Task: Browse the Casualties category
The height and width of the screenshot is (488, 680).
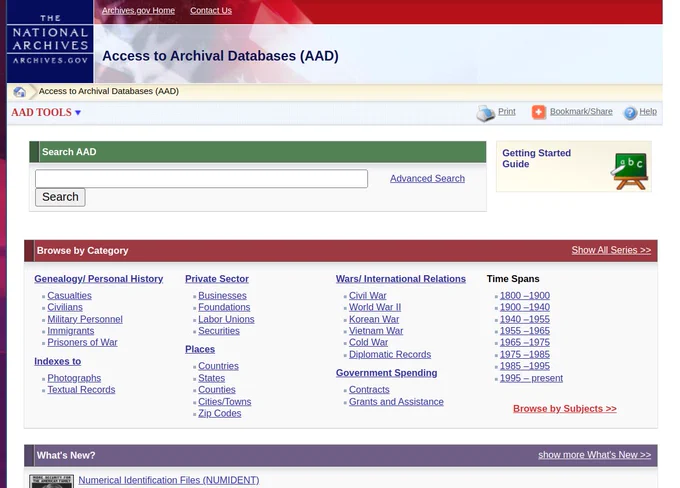Action: pyautogui.click(x=69, y=295)
